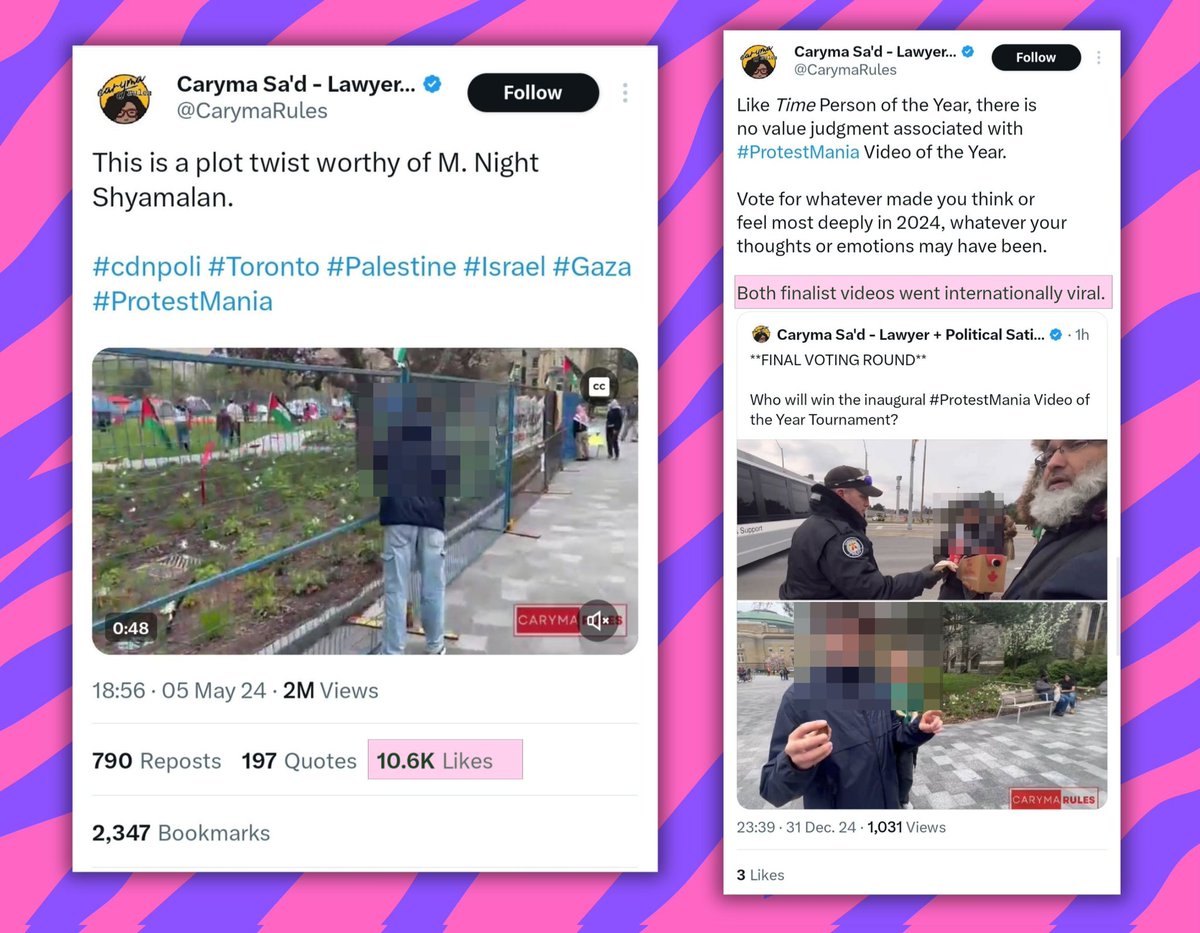Open the three-dot menu on right tweet
Image resolution: width=1200 pixels, height=933 pixels.
click(x=1098, y=58)
